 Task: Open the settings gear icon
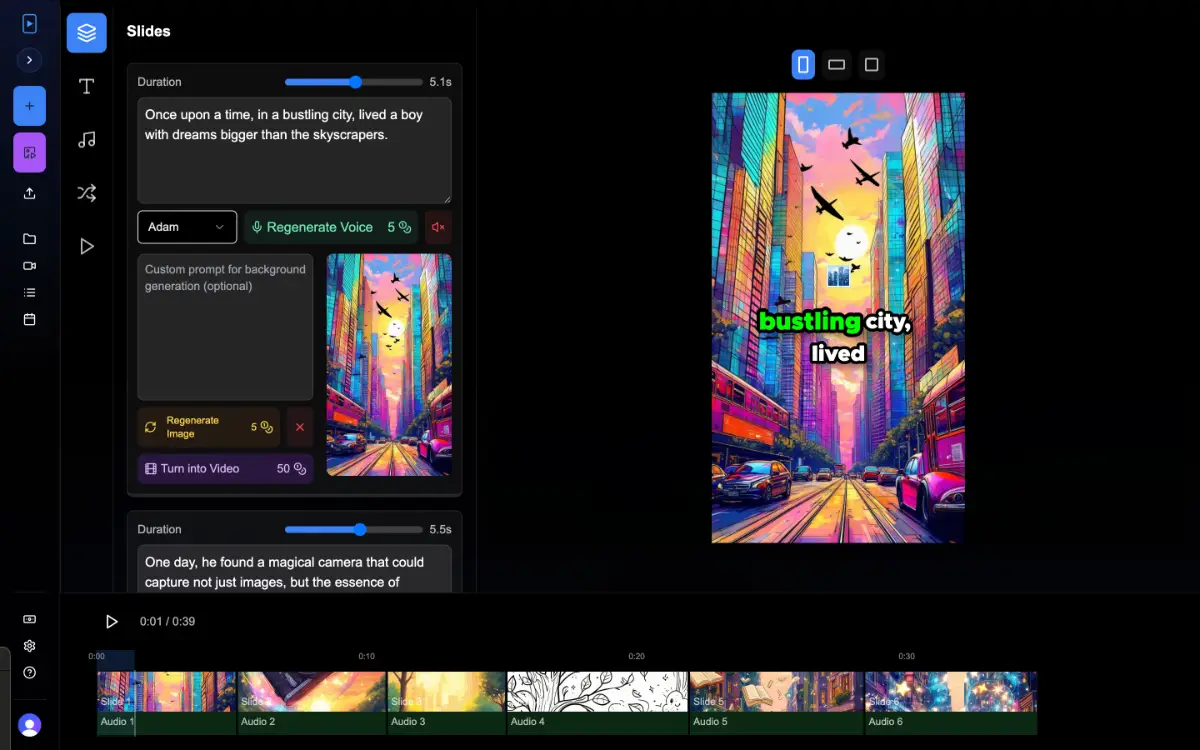(29, 646)
